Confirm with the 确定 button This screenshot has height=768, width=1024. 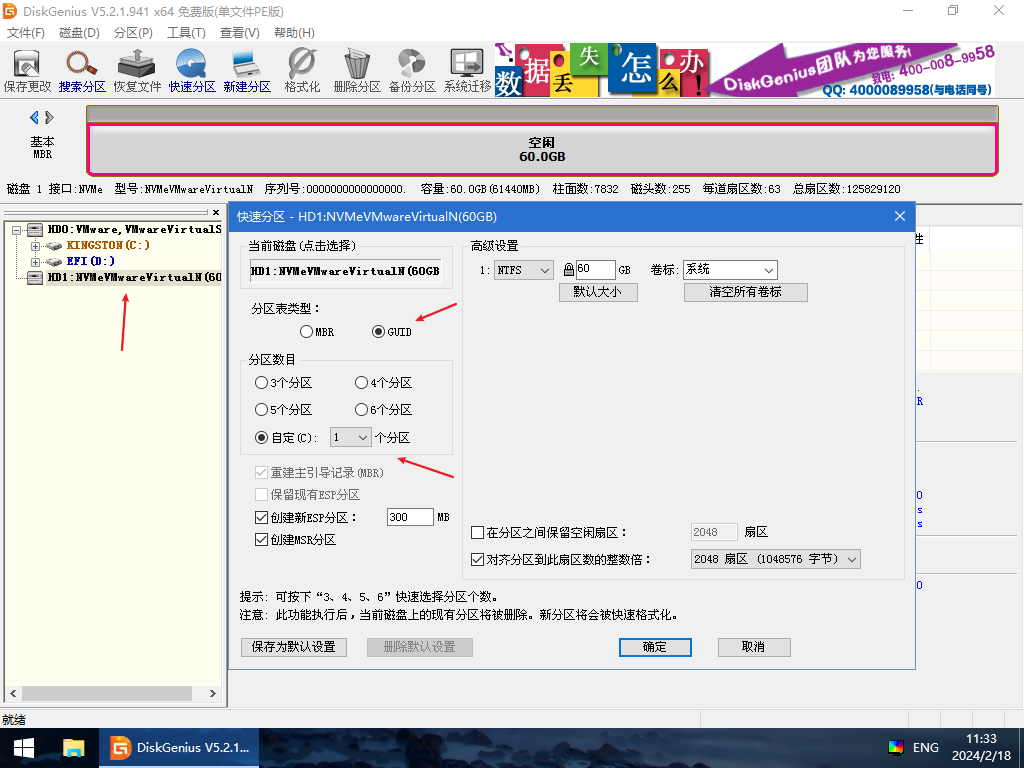[654, 647]
